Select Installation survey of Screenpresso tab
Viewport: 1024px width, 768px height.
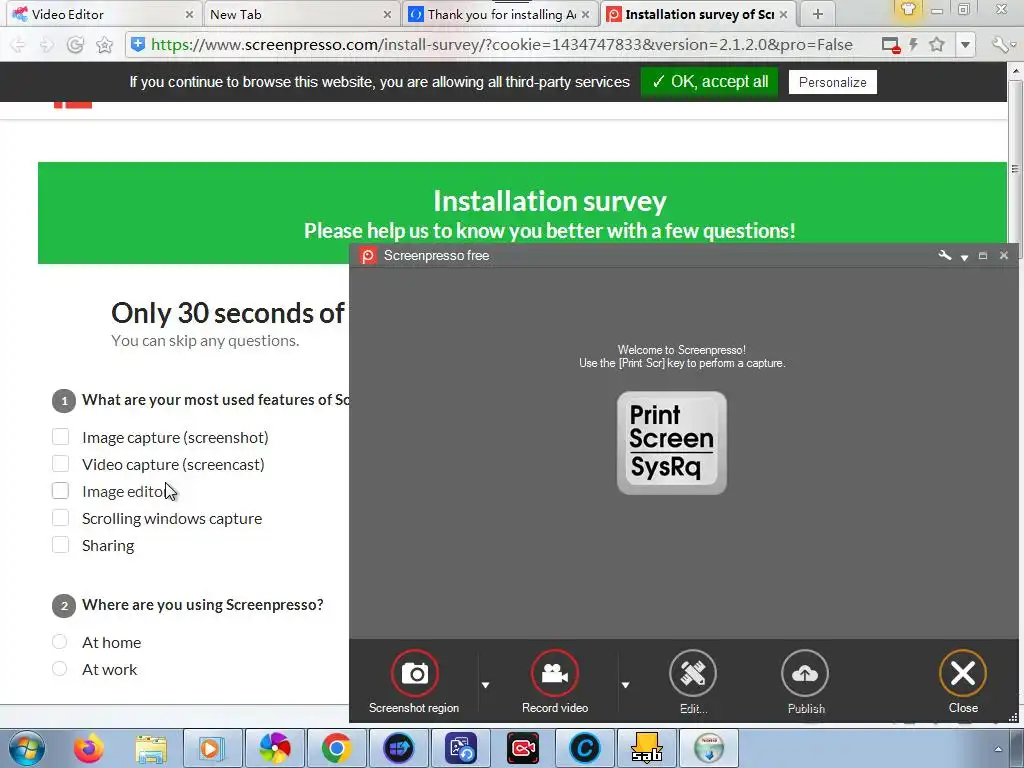[699, 14]
